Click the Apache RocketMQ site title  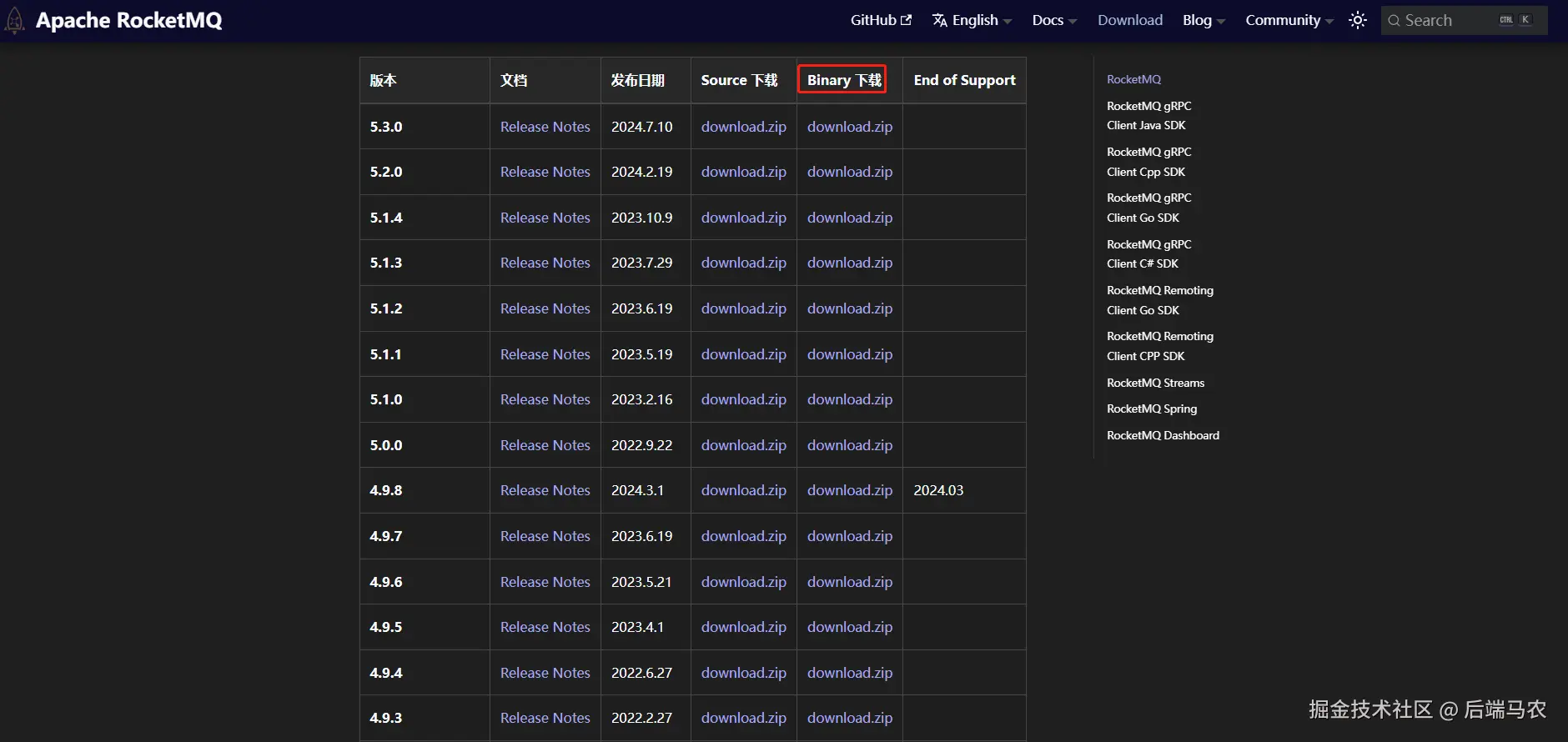coord(128,20)
